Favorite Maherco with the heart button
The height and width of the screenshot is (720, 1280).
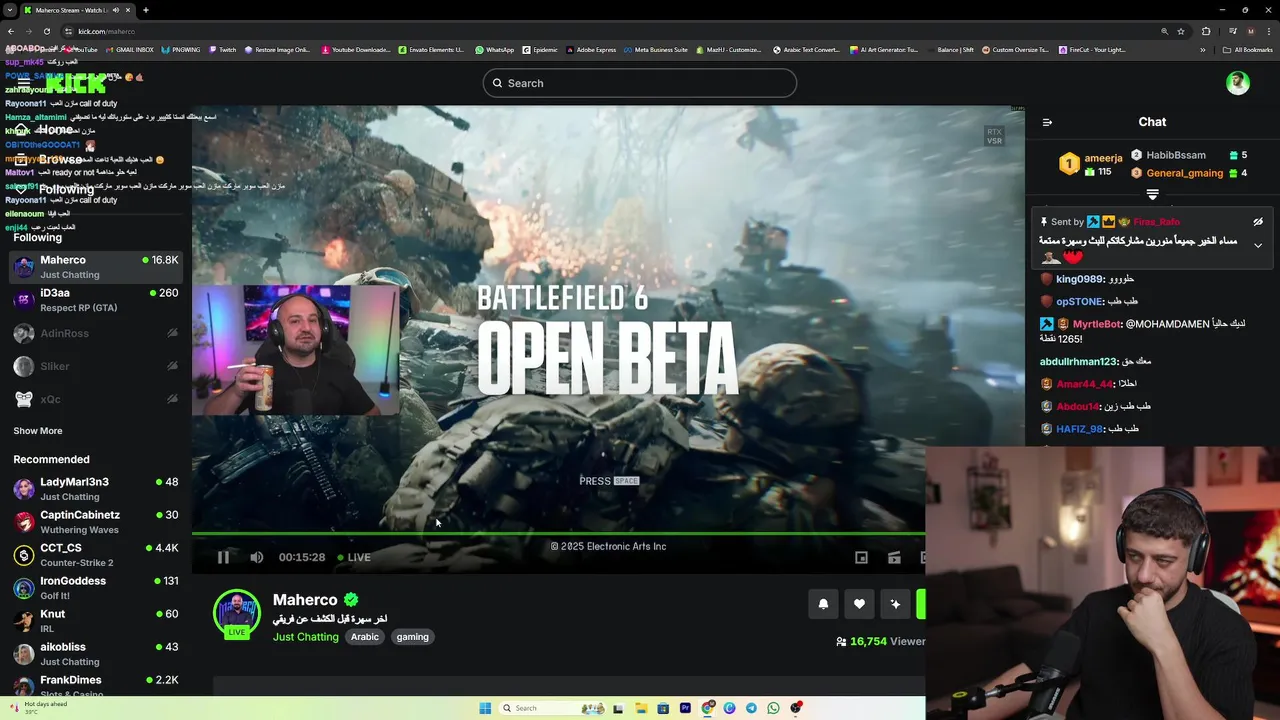(x=859, y=604)
